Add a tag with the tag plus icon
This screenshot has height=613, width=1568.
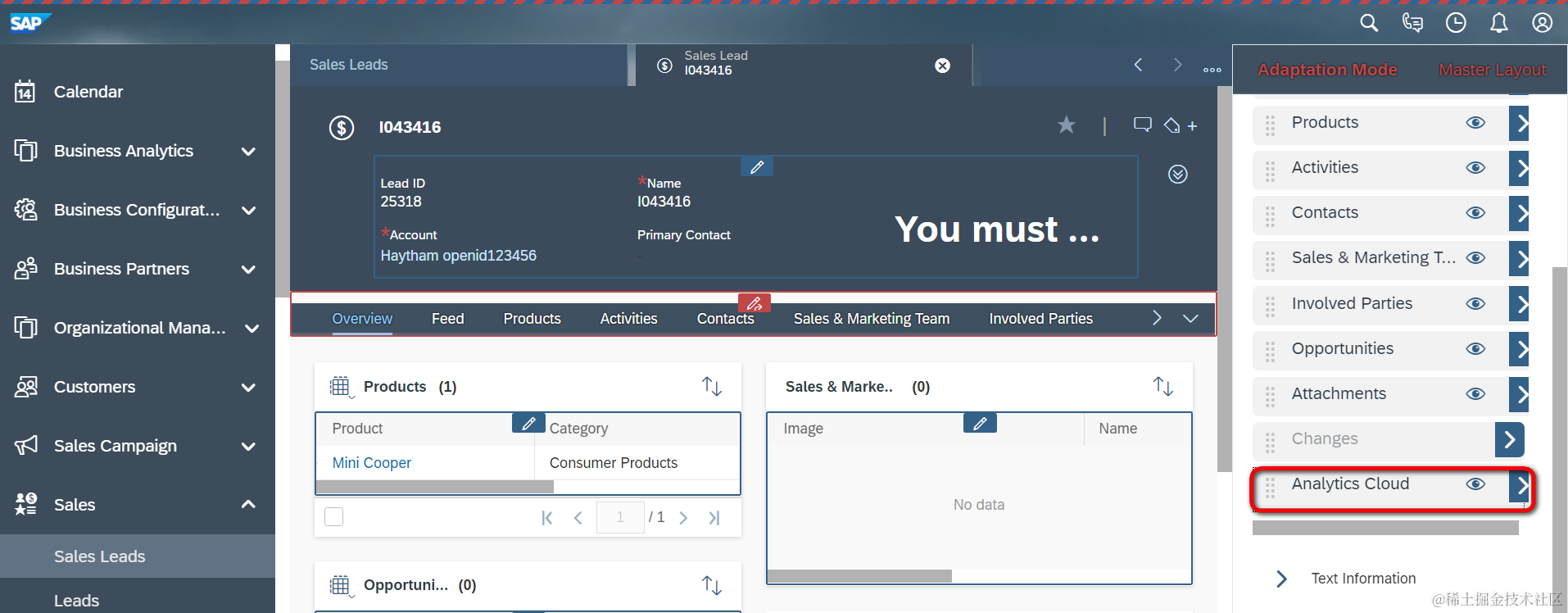[x=1181, y=125]
